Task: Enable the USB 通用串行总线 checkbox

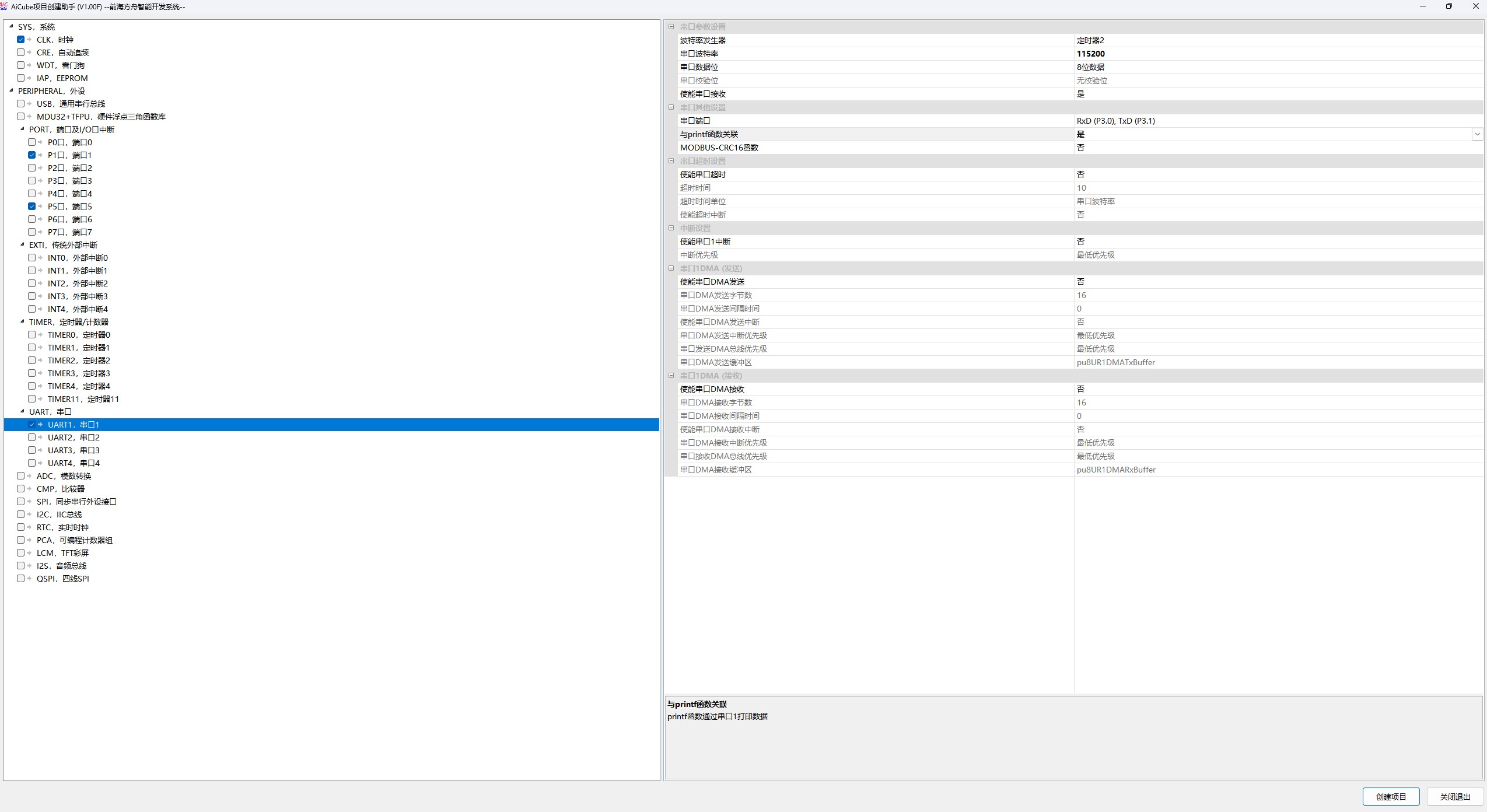Action: coord(21,104)
